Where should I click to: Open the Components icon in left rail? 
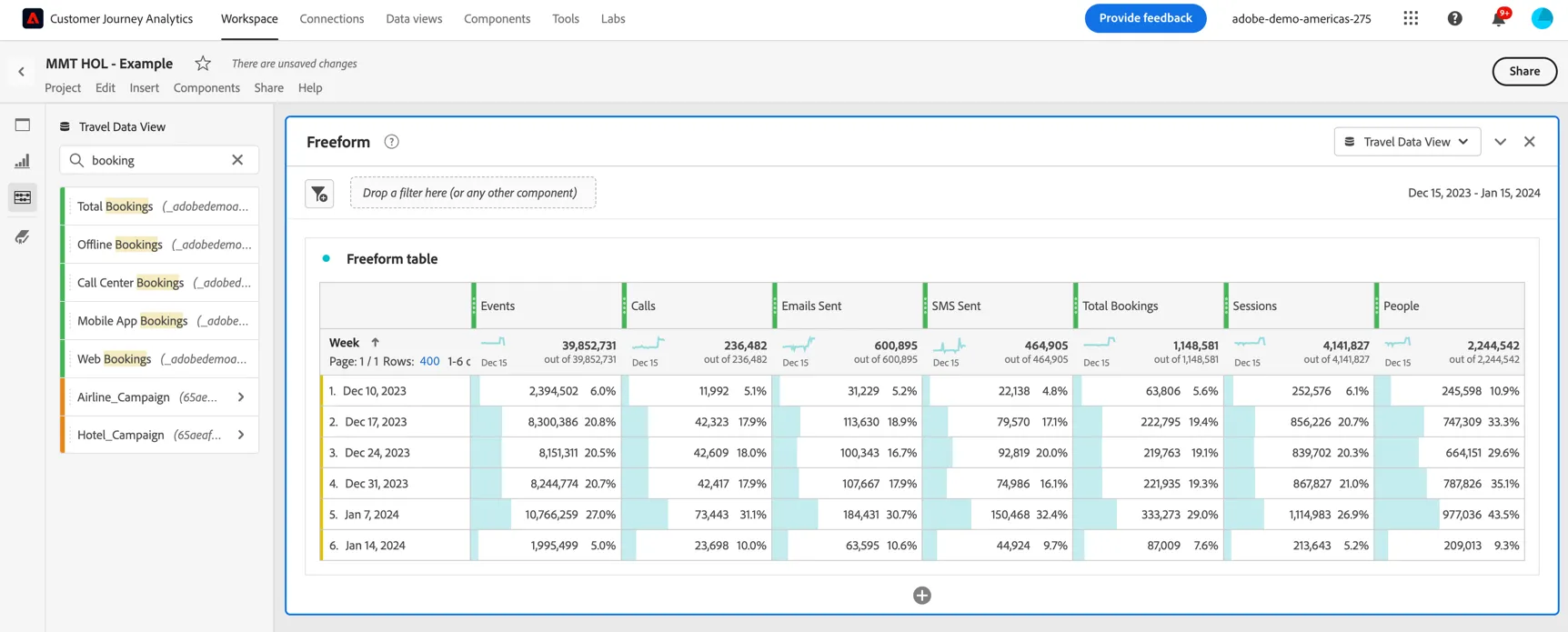click(x=23, y=197)
